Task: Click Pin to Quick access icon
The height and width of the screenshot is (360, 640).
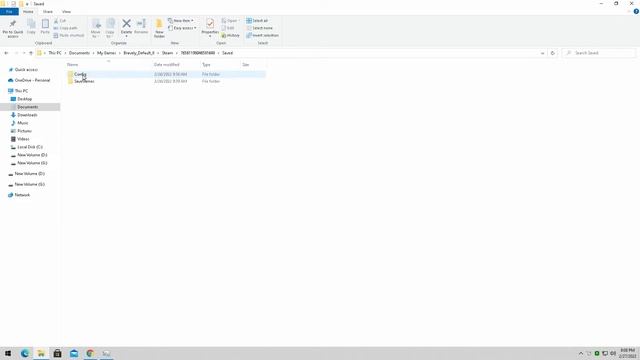Action: 13,24
